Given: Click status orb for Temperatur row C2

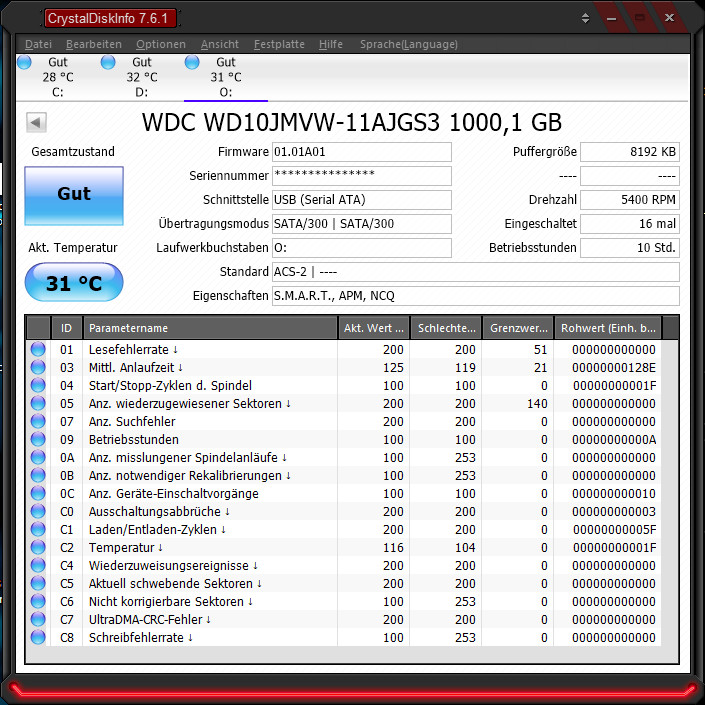Looking at the screenshot, I should point(38,547).
